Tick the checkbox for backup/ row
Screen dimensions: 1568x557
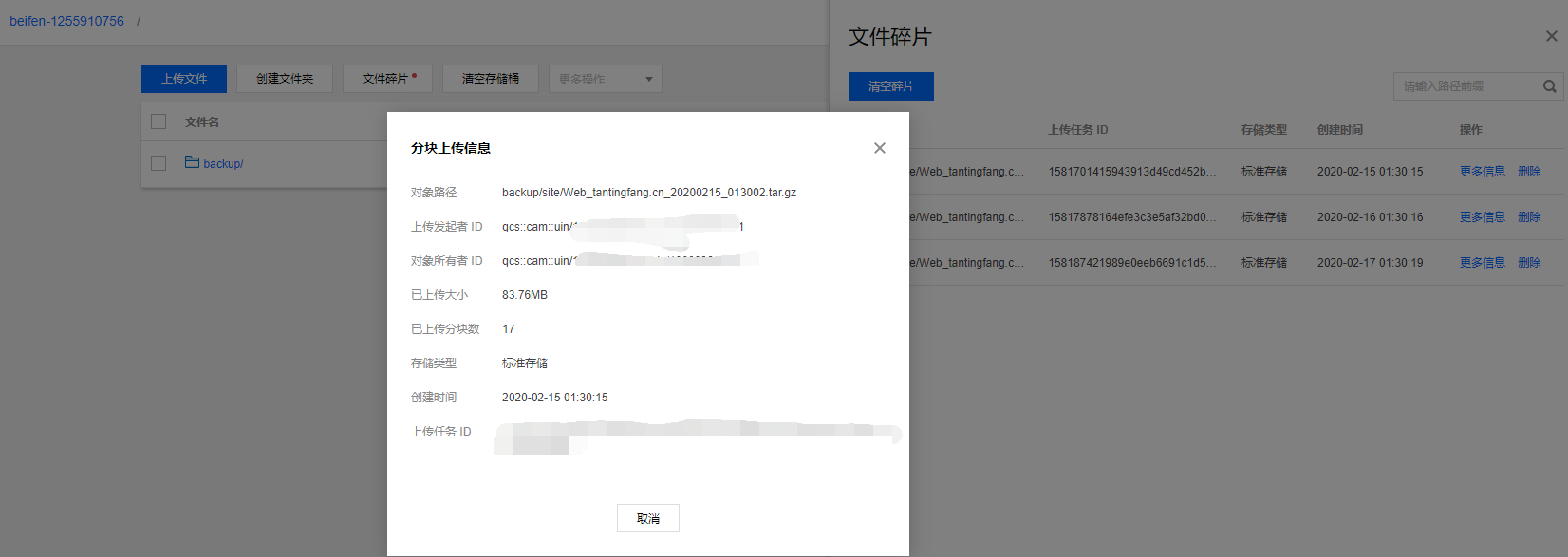click(x=159, y=163)
